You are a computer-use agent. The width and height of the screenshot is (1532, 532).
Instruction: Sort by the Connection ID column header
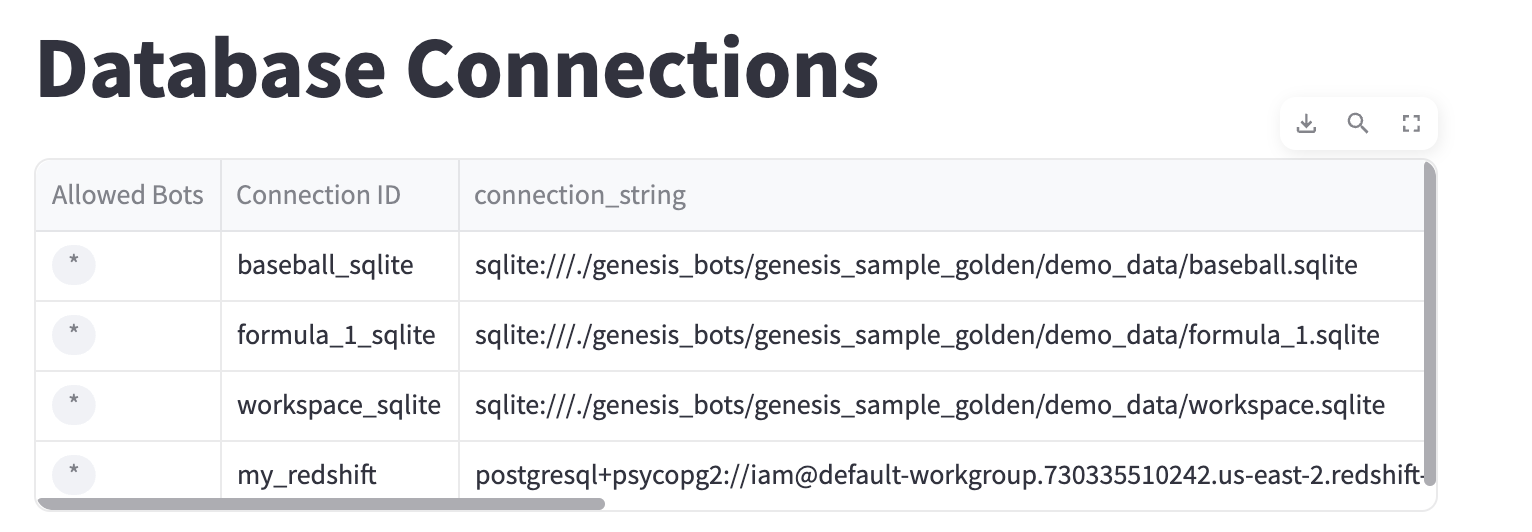coord(318,195)
